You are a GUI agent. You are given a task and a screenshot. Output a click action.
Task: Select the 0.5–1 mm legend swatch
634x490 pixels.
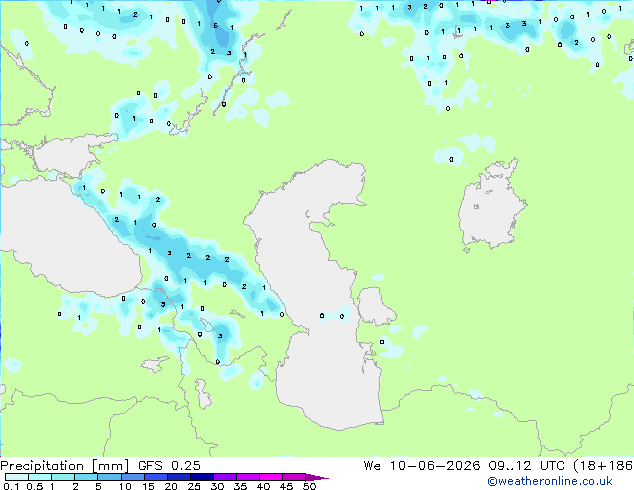[40, 477]
